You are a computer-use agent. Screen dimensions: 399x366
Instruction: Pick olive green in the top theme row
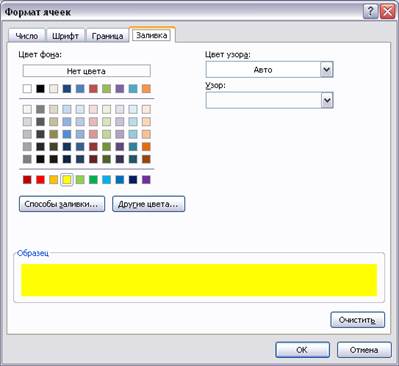pos(106,89)
